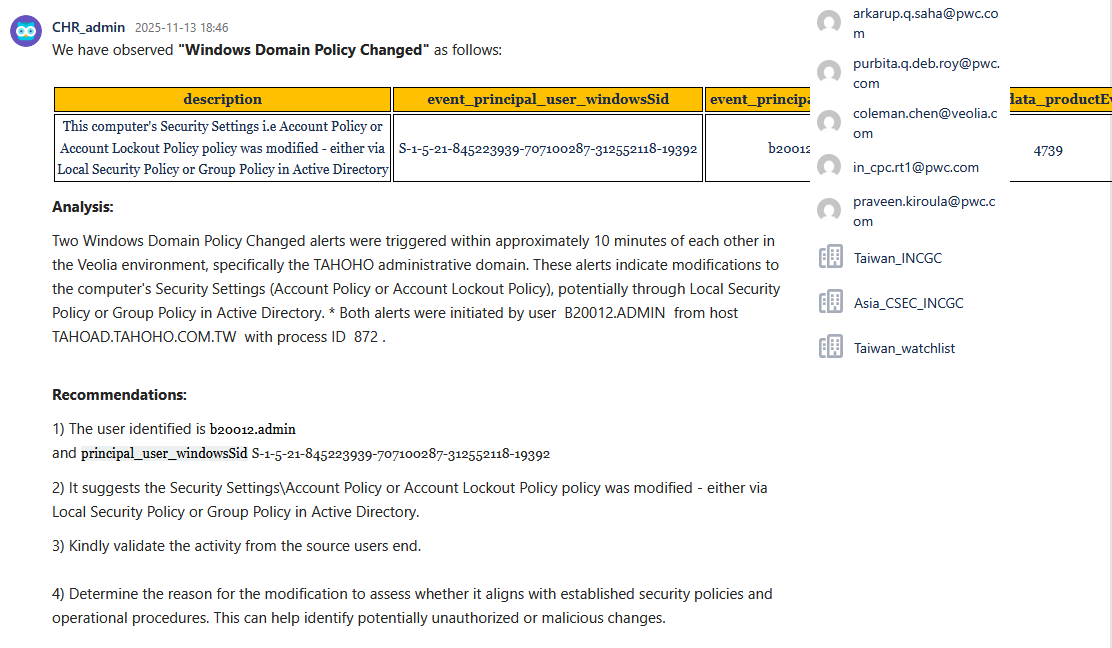This screenshot has width=1112, height=648.
Task: Click the CHR_admin owl avatar icon
Action: (x=26, y=31)
